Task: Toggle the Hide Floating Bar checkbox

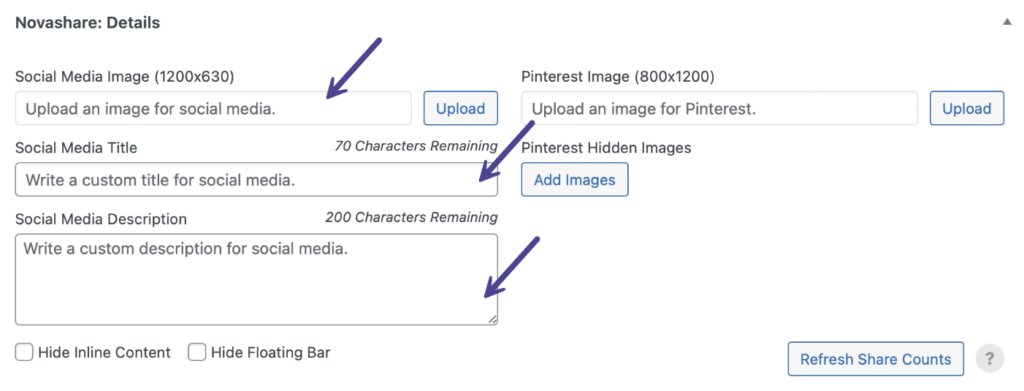Action: click(197, 353)
